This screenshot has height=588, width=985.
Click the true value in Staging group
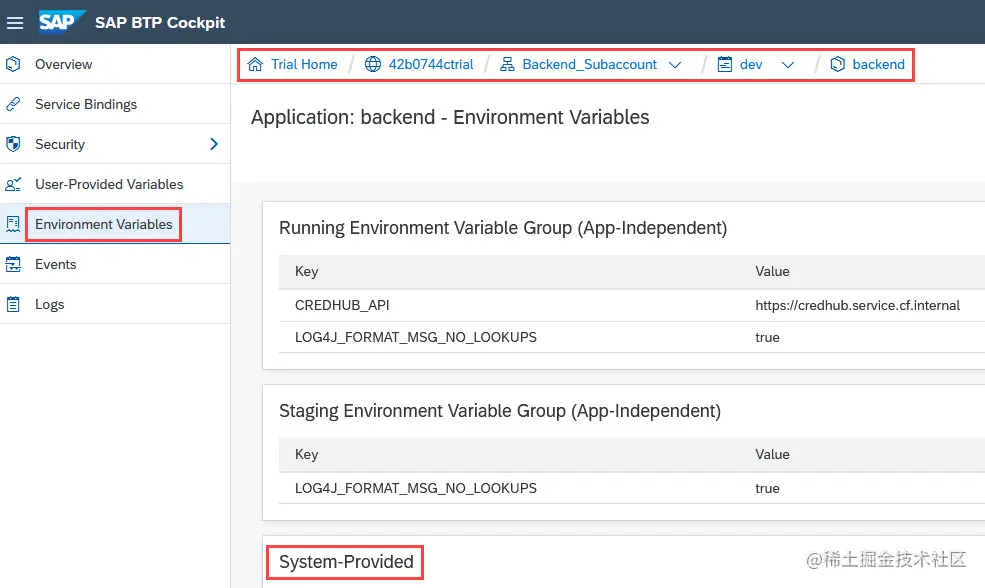pos(767,488)
